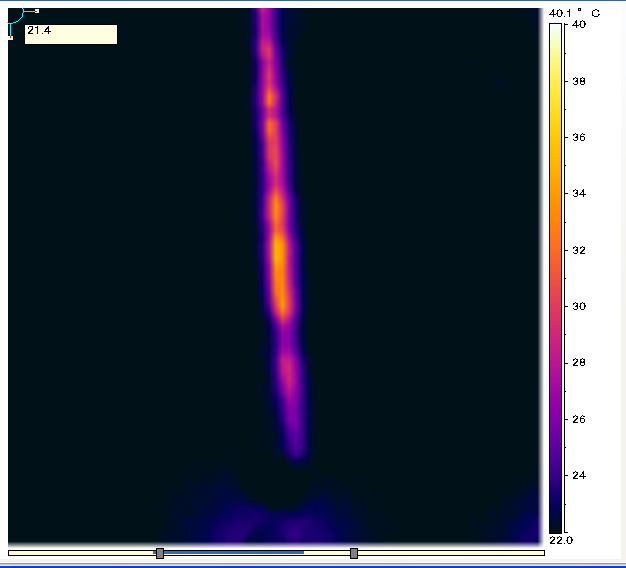Click the top handle of the measurement marker

pyautogui.click(x=37, y=11)
